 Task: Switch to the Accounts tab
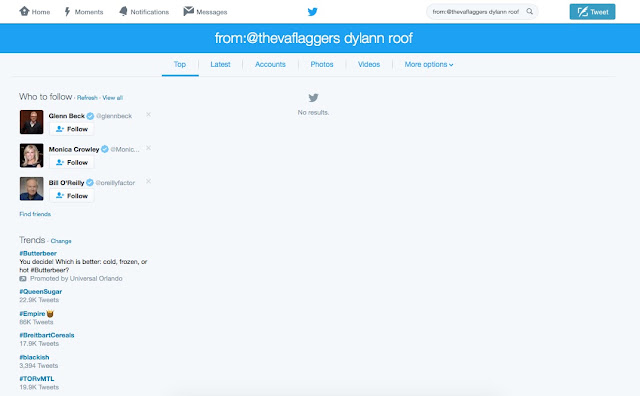pyautogui.click(x=270, y=65)
